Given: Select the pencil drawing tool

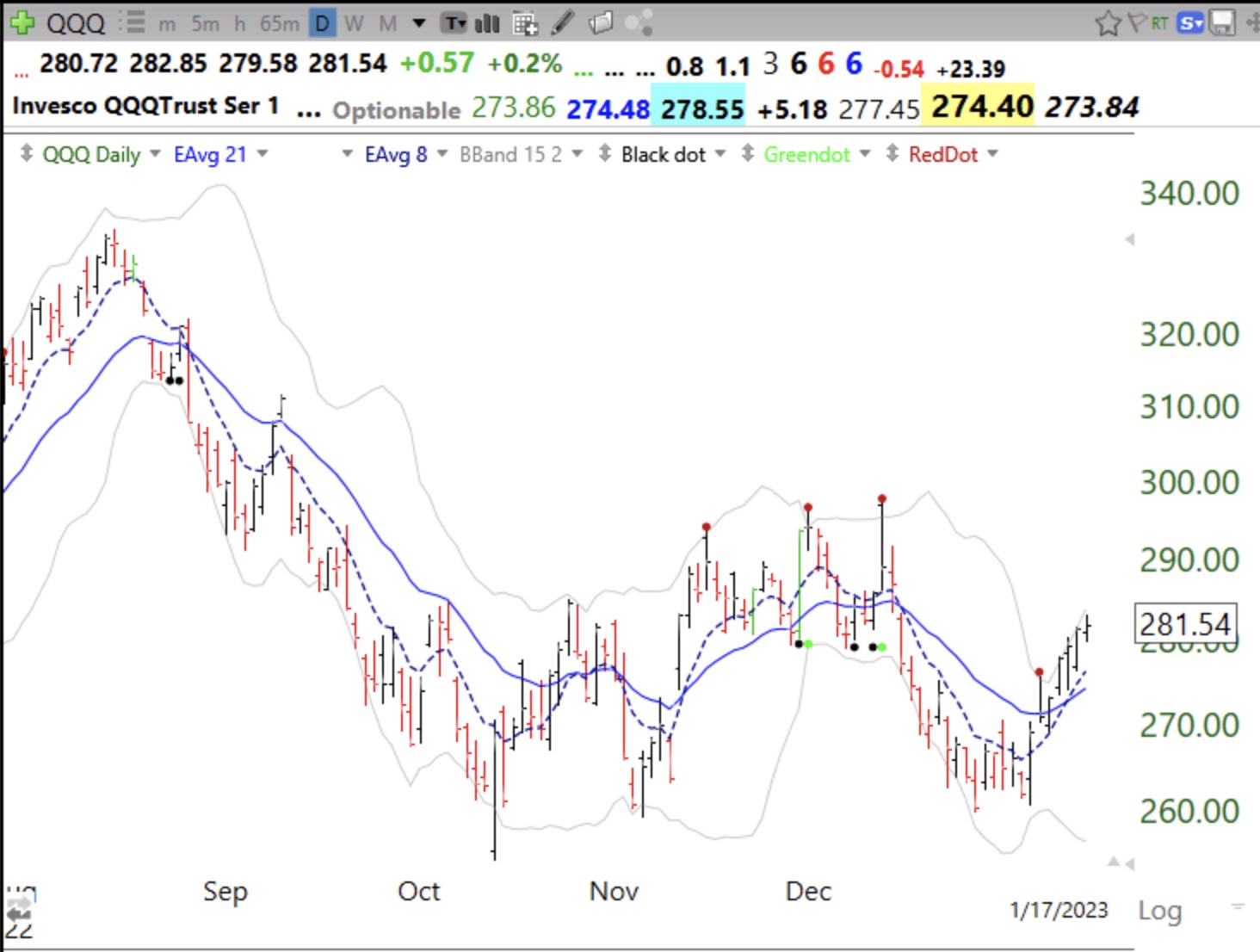Looking at the screenshot, I should [562, 23].
